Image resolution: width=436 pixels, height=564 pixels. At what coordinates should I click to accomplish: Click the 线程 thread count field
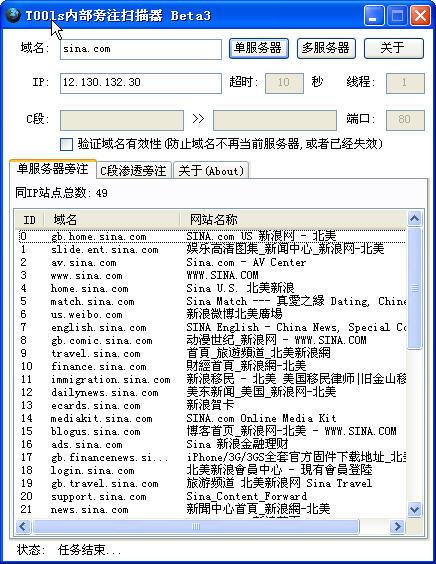(405, 83)
